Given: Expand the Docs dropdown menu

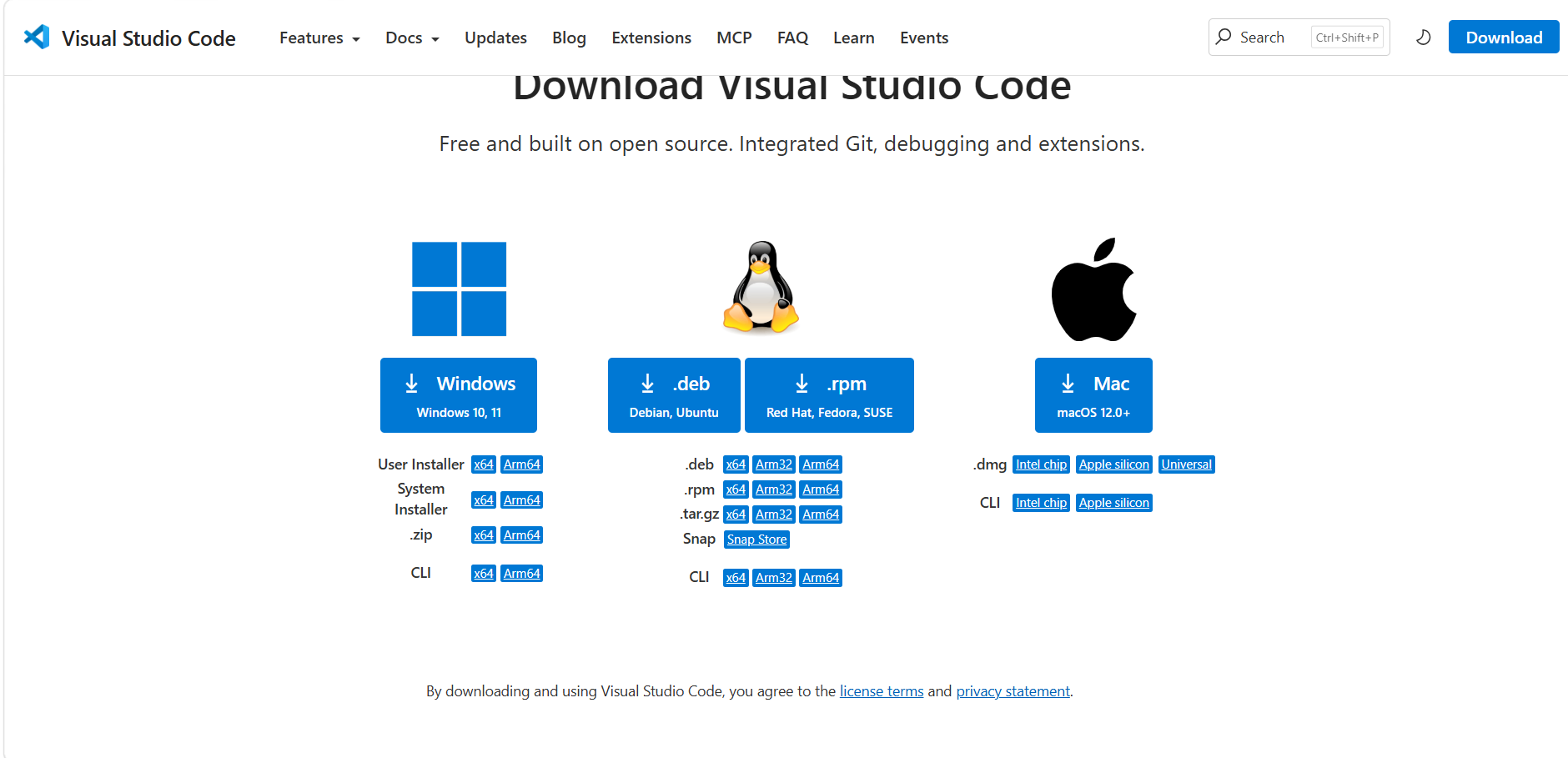Looking at the screenshot, I should [x=412, y=38].
